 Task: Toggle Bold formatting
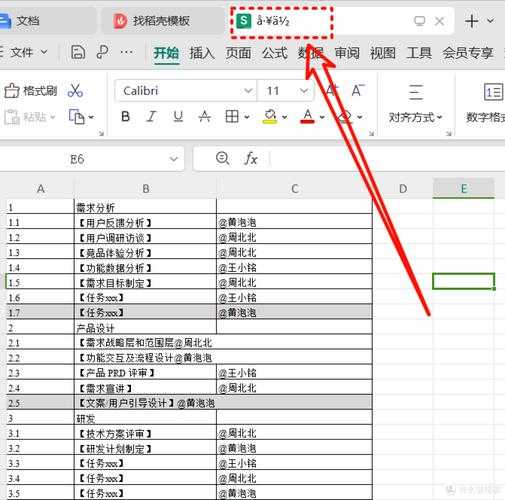126,117
